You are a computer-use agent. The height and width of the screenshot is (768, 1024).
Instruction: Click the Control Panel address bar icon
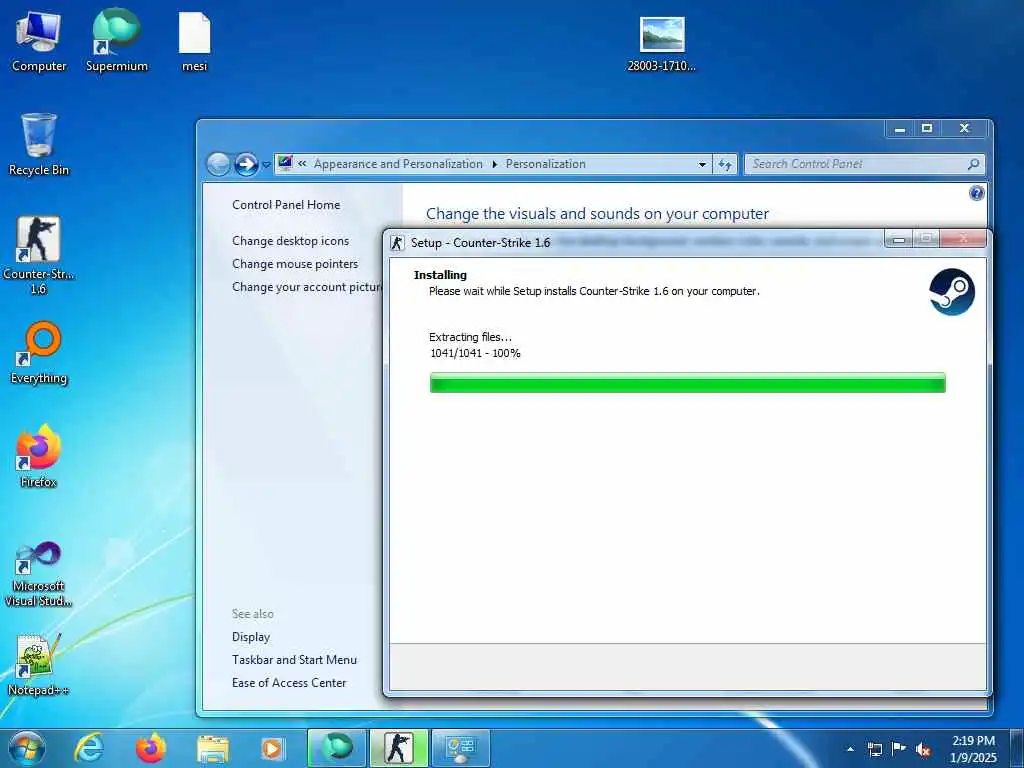point(285,163)
